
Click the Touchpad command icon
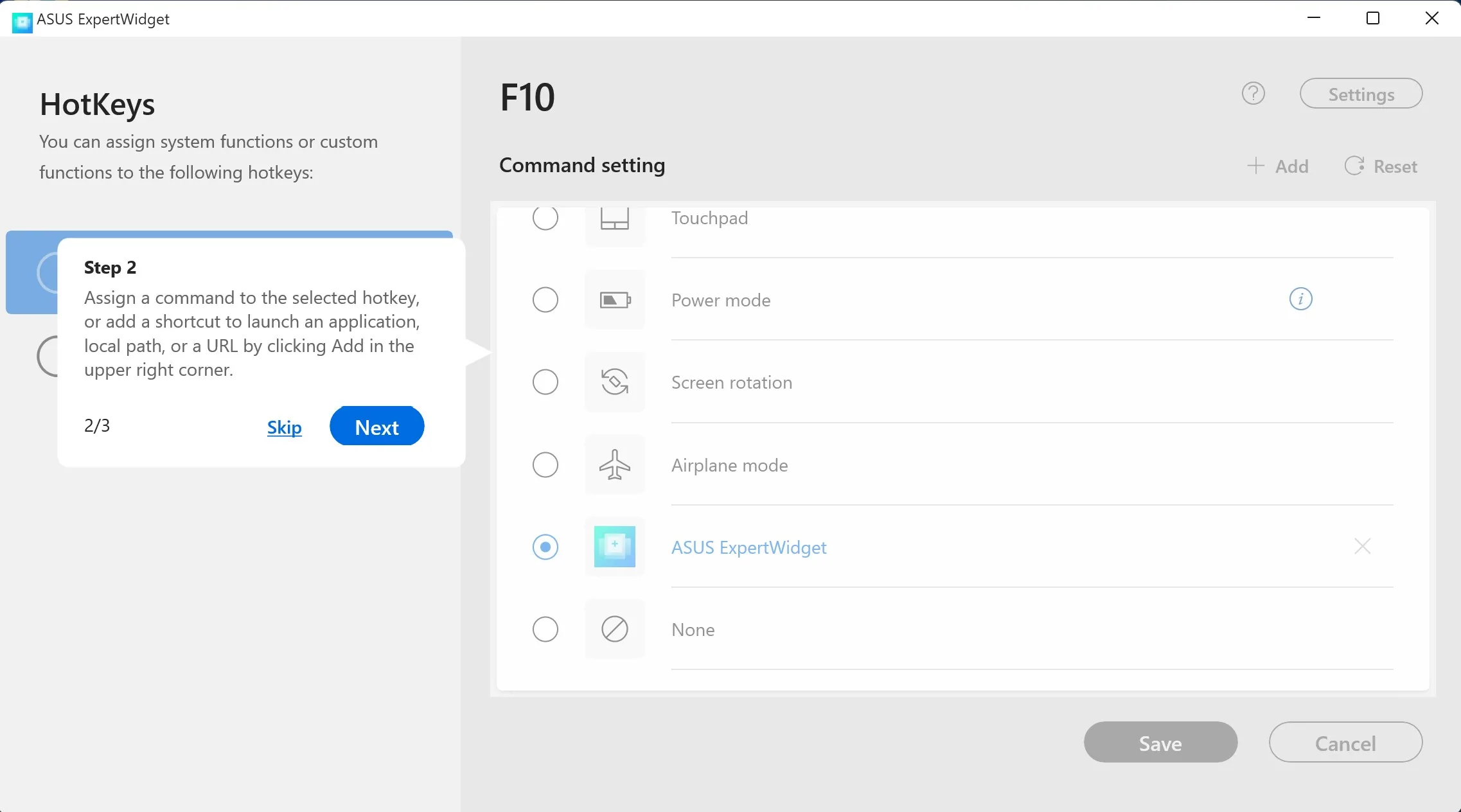coord(615,219)
